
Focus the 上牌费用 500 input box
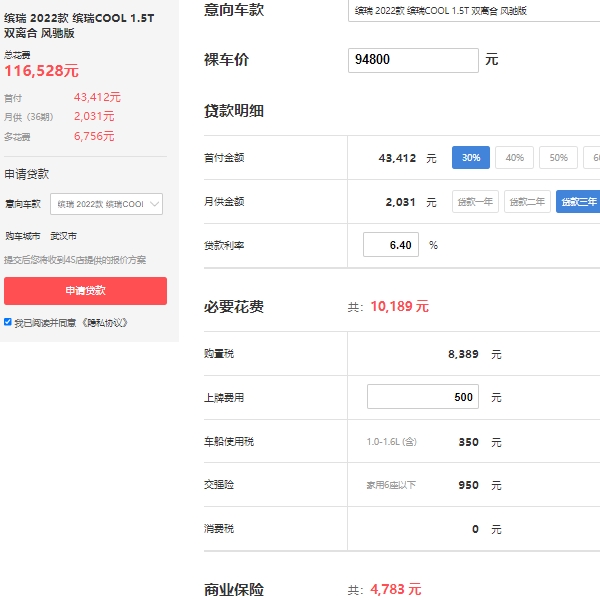pos(422,397)
